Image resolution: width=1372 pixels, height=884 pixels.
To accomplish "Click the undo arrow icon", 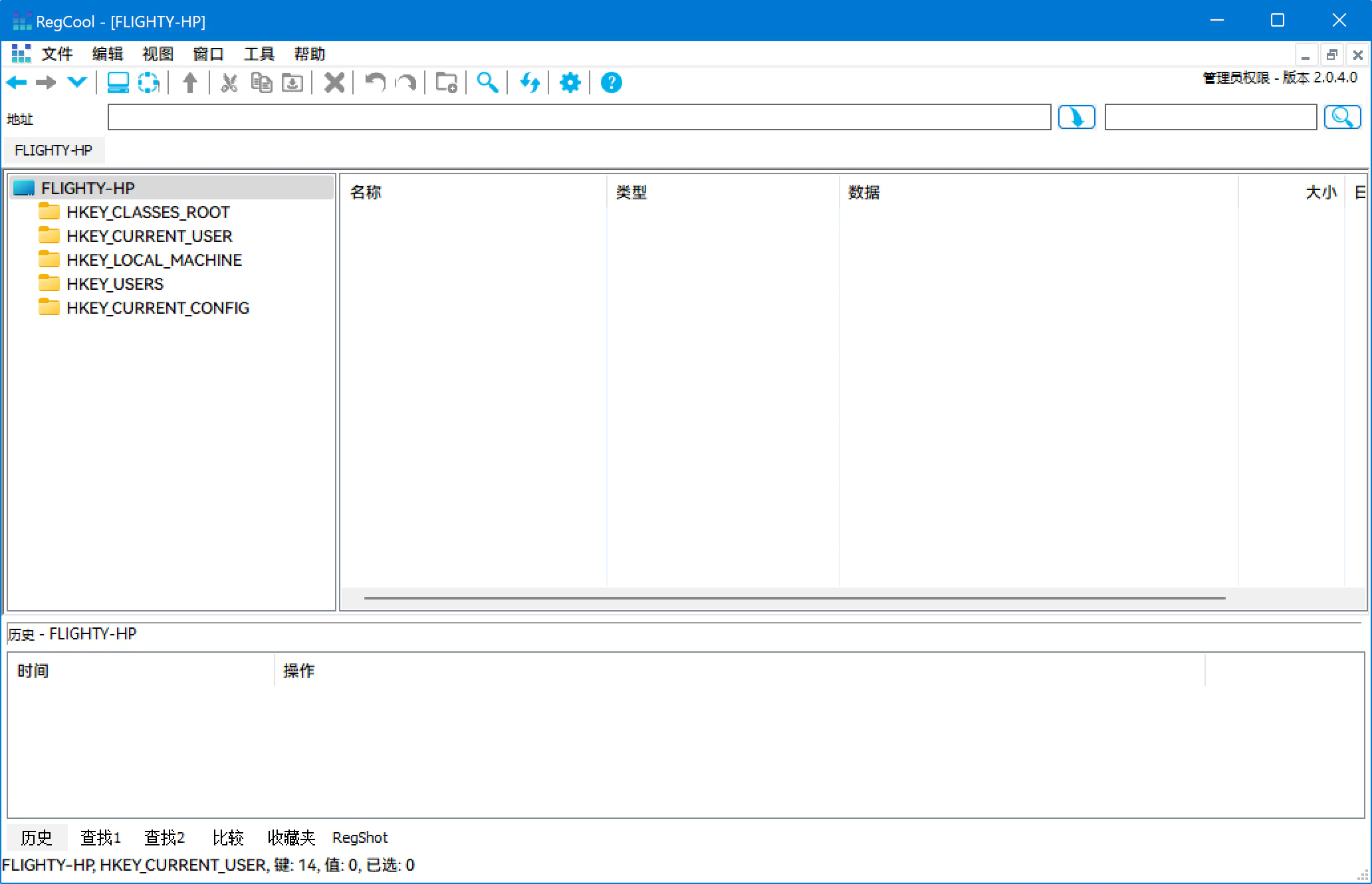I will pos(375,83).
